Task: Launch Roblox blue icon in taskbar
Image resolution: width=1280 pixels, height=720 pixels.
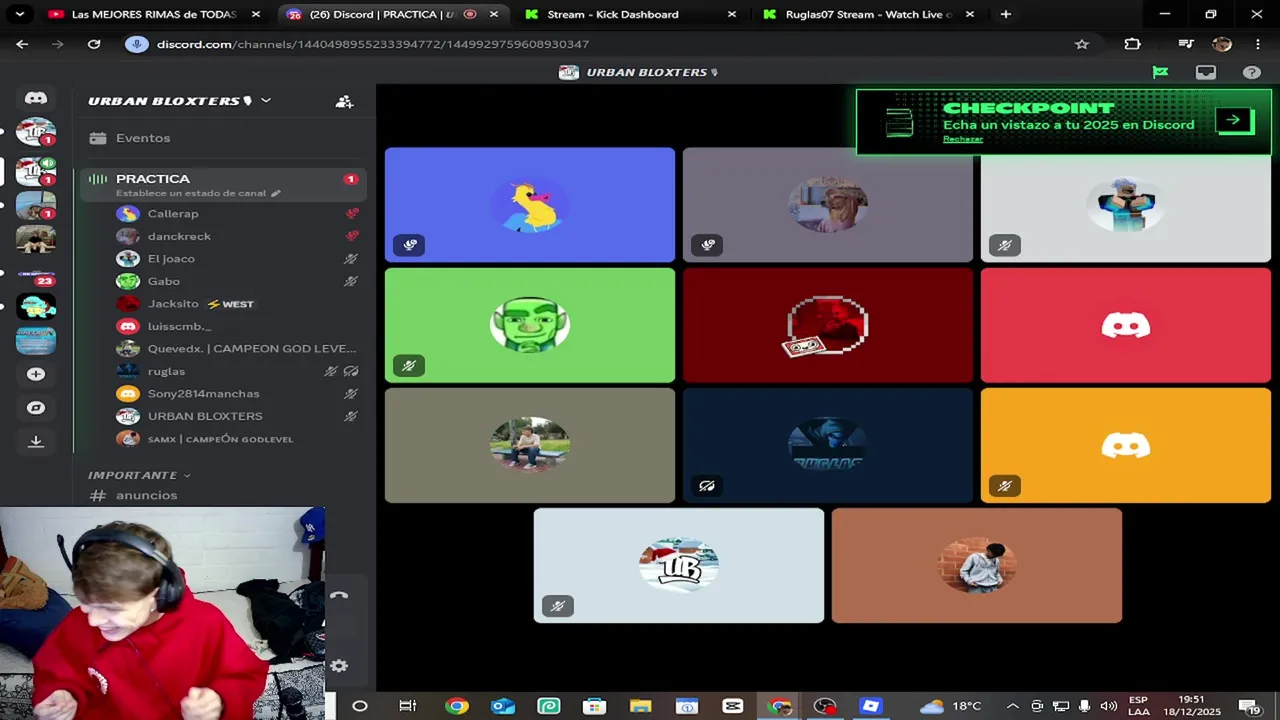Action: click(870, 706)
